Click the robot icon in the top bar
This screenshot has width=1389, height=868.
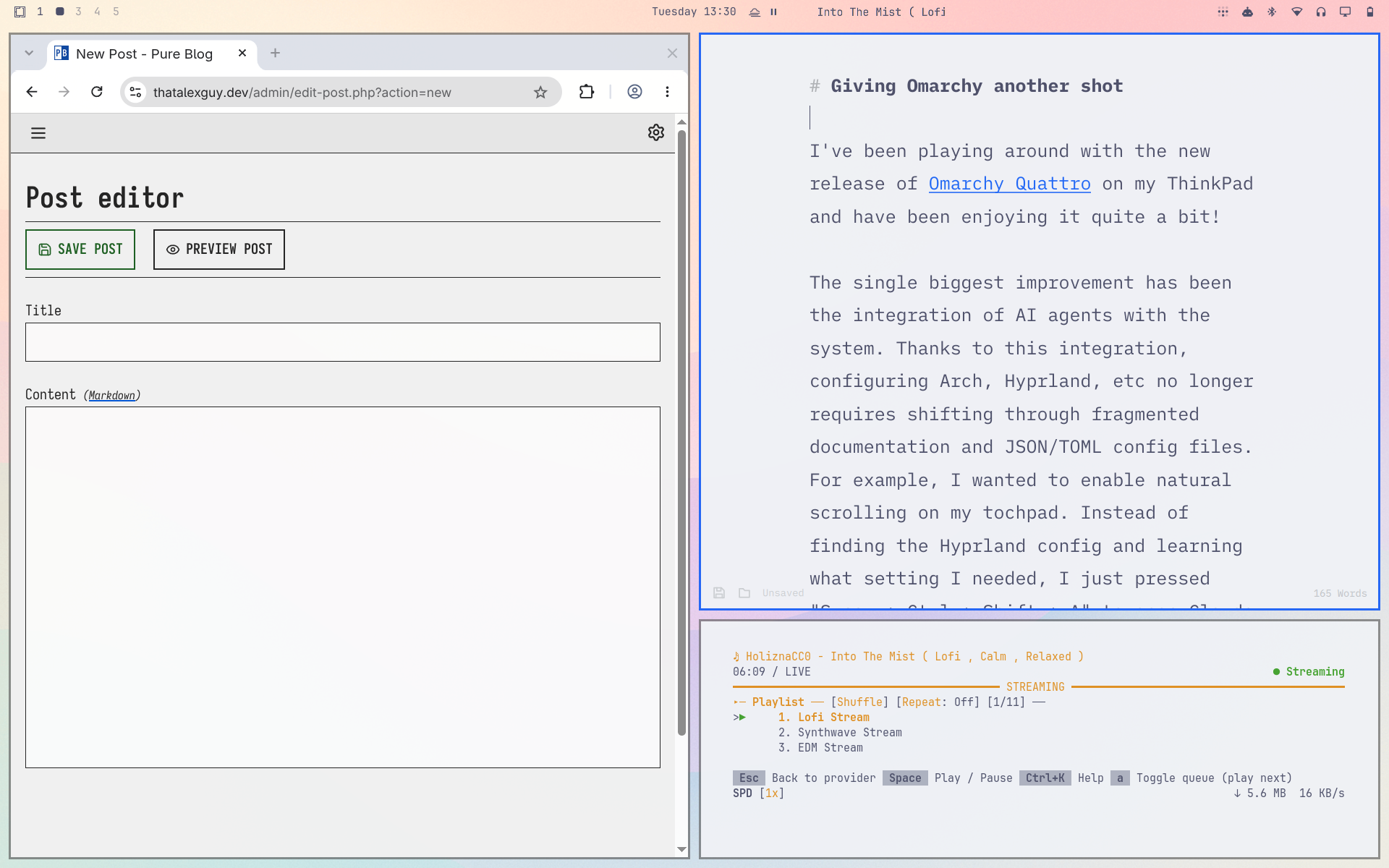pos(1248,12)
